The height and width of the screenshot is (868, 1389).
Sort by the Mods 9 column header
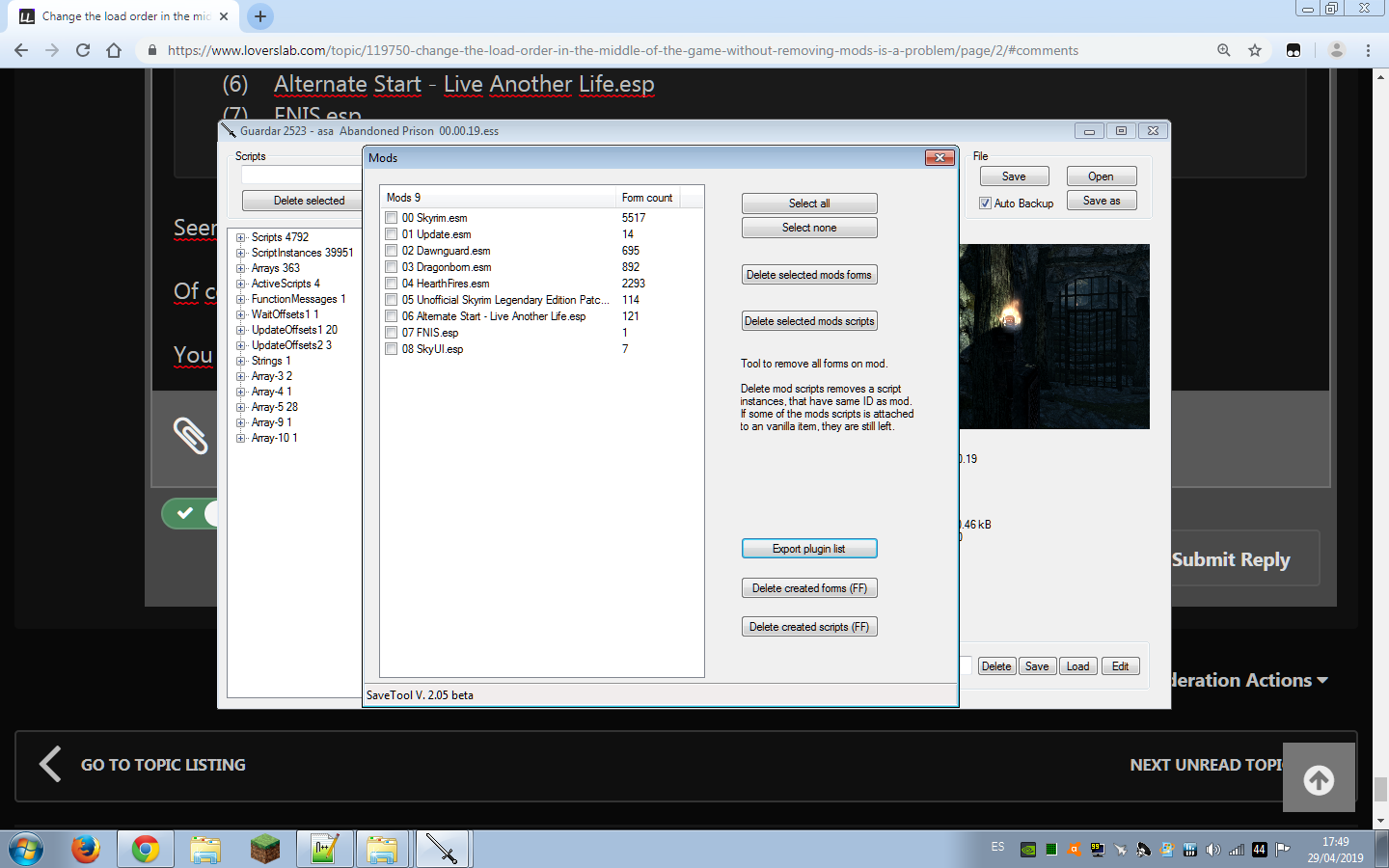498,198
